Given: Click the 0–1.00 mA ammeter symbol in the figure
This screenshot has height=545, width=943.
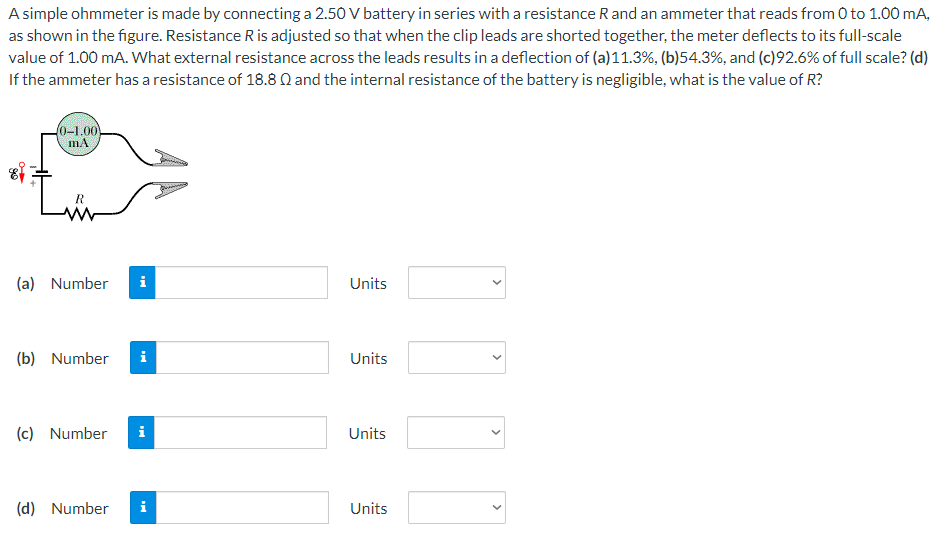Looking at the screenshot, I should tap(79, 134).
